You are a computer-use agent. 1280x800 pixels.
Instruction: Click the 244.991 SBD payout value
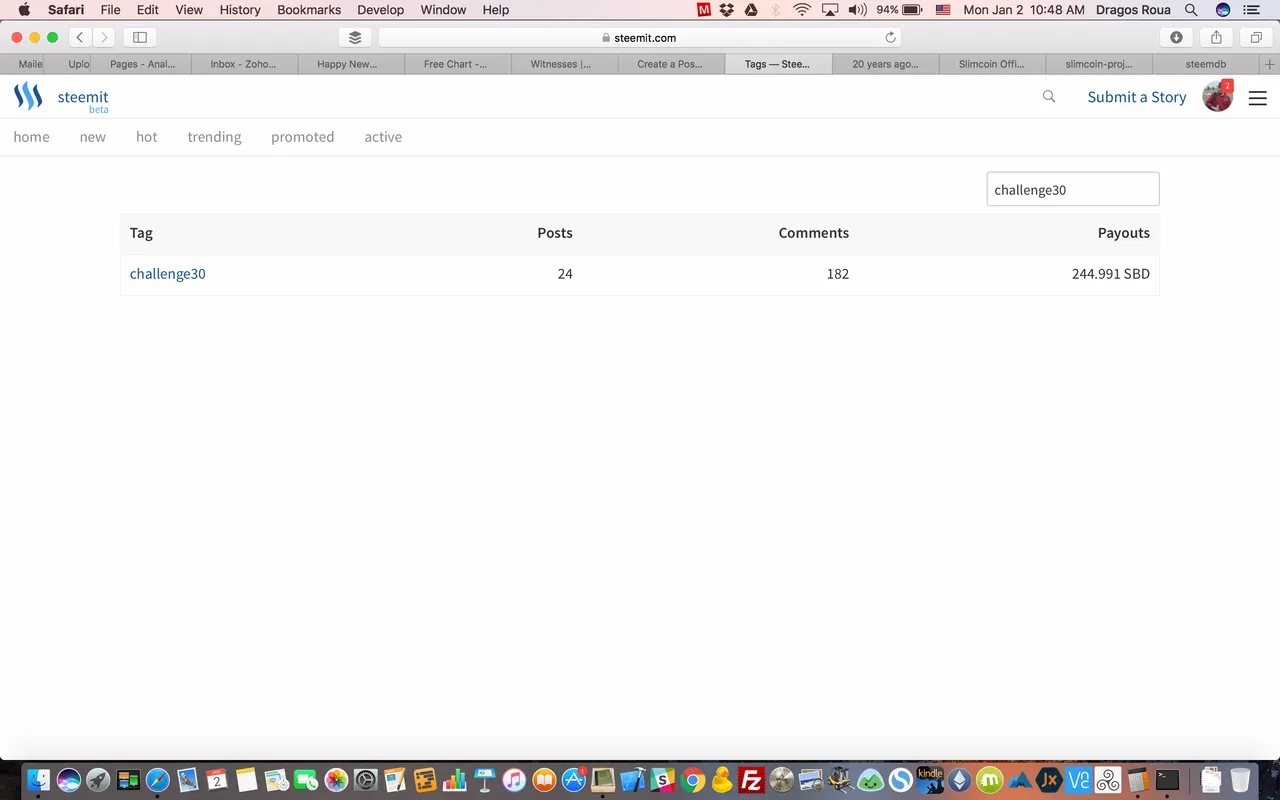click(x=1111, y=274)
